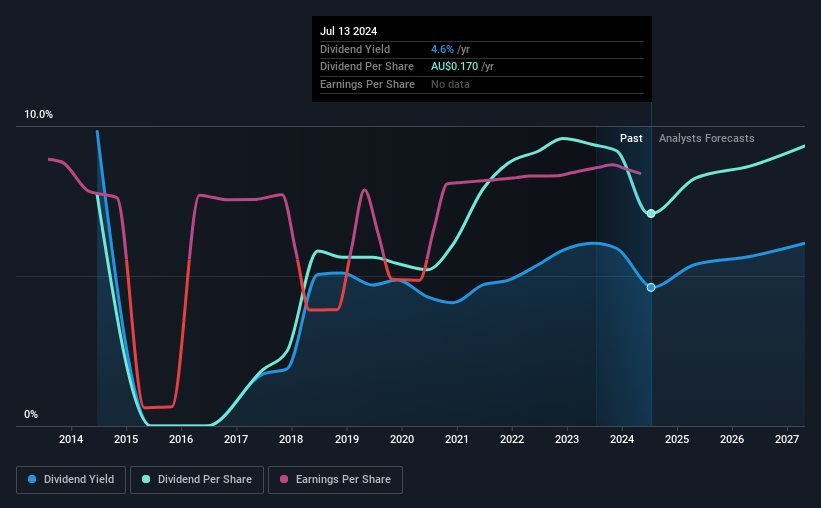Click the blue Dividend Yield legend dot

32,479
